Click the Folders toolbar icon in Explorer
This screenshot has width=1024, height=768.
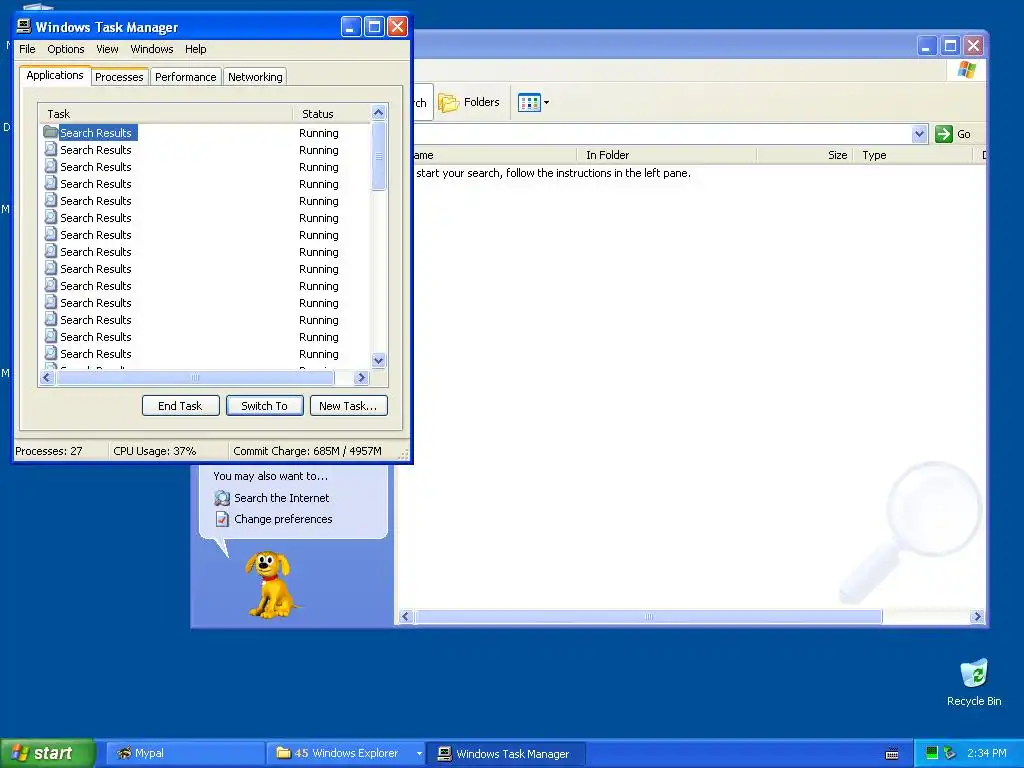click(448, 103)
